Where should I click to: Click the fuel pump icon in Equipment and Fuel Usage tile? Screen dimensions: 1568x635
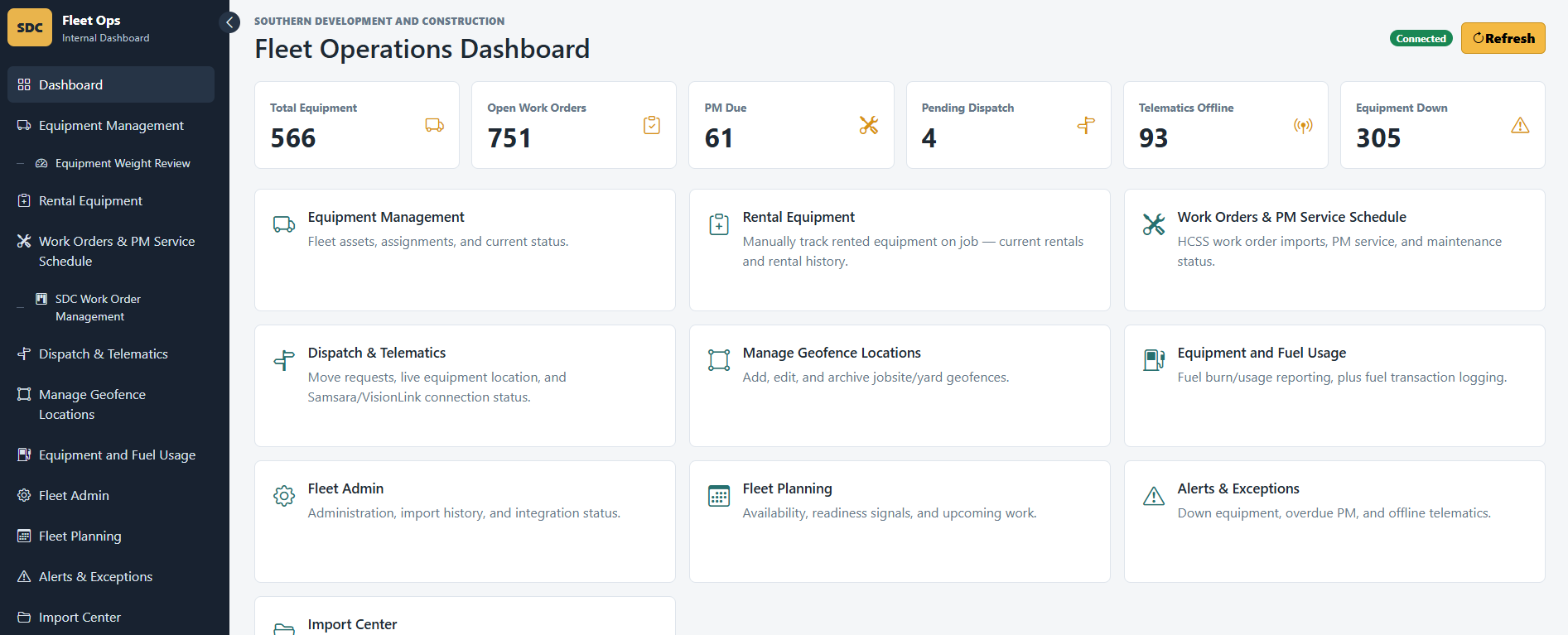pyautogui.click(x=1154, y=359)
